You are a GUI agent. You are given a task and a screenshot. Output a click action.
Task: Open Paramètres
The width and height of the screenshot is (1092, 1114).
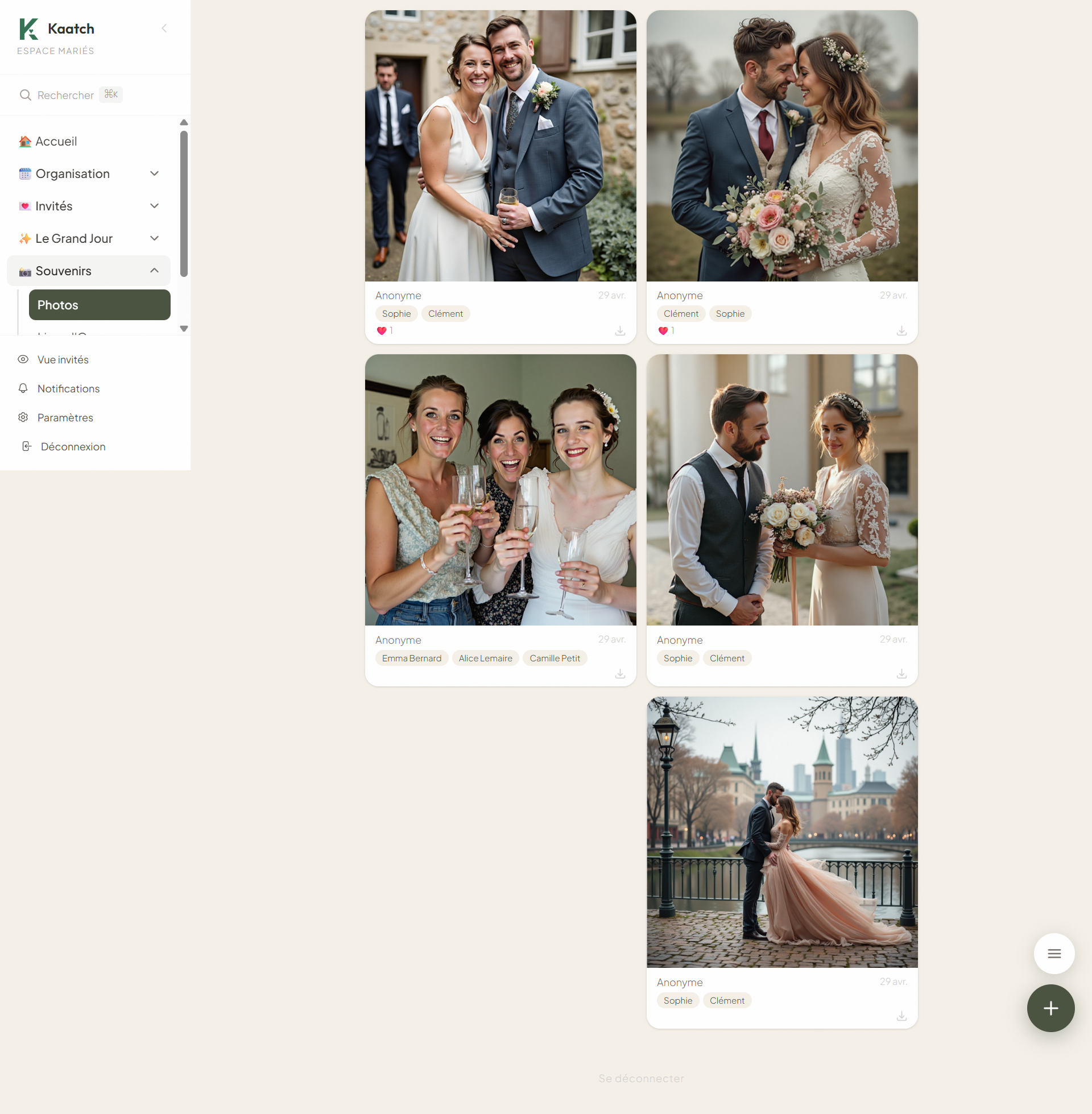tap(65, 418)
